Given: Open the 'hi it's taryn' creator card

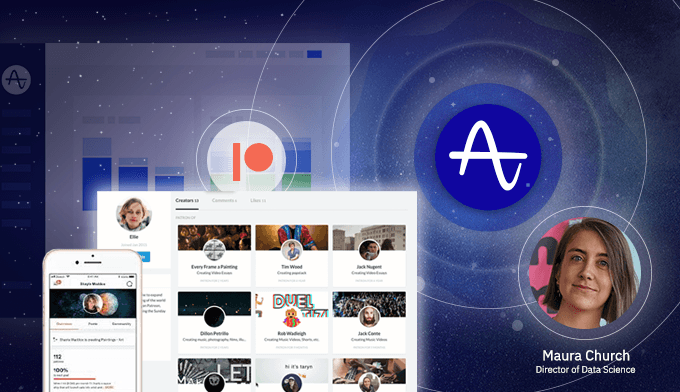Looking at the screenshot, I should [291, 375].
